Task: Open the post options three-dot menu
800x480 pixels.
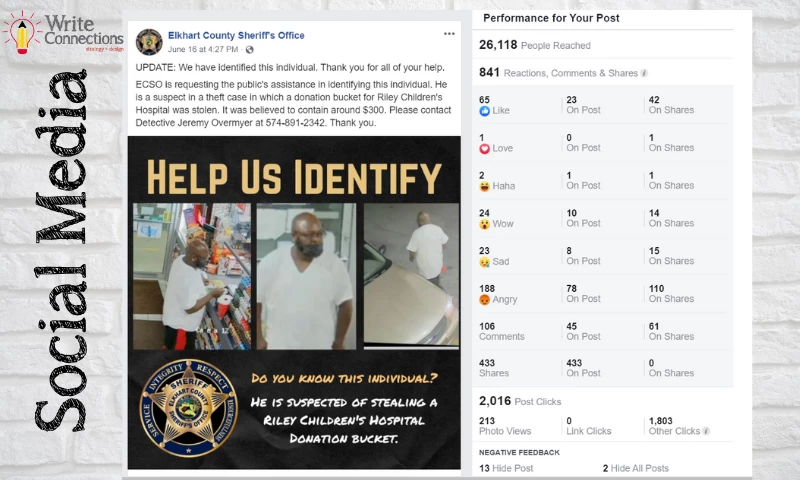Action: click(x=449, y=34)
